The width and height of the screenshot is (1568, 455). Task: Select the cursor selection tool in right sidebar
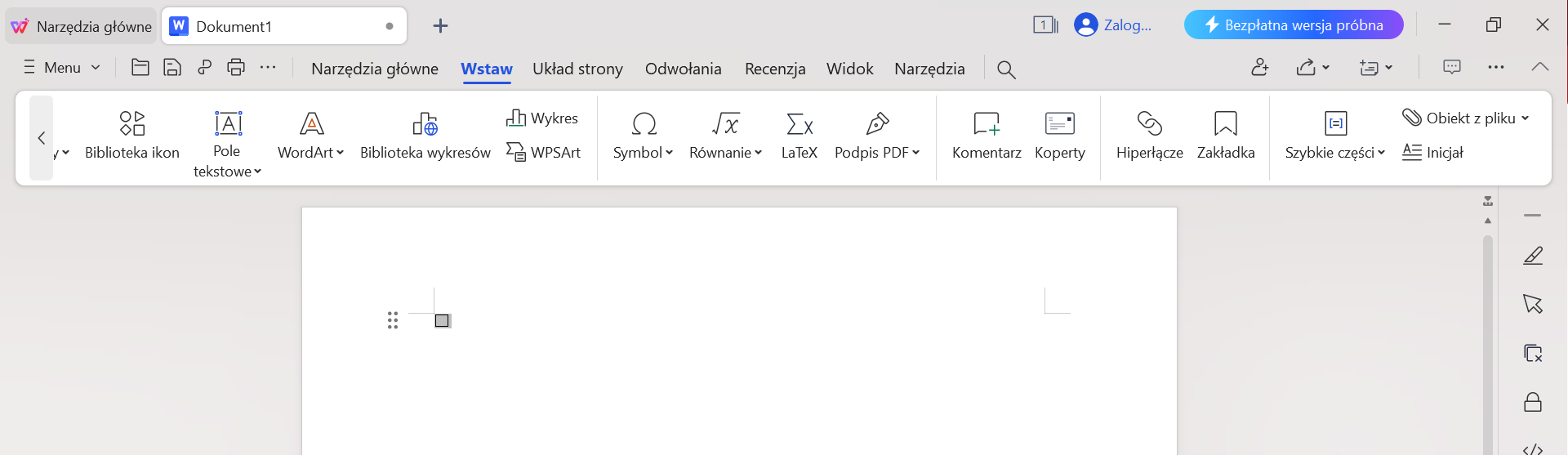[x=1533, y=304]
